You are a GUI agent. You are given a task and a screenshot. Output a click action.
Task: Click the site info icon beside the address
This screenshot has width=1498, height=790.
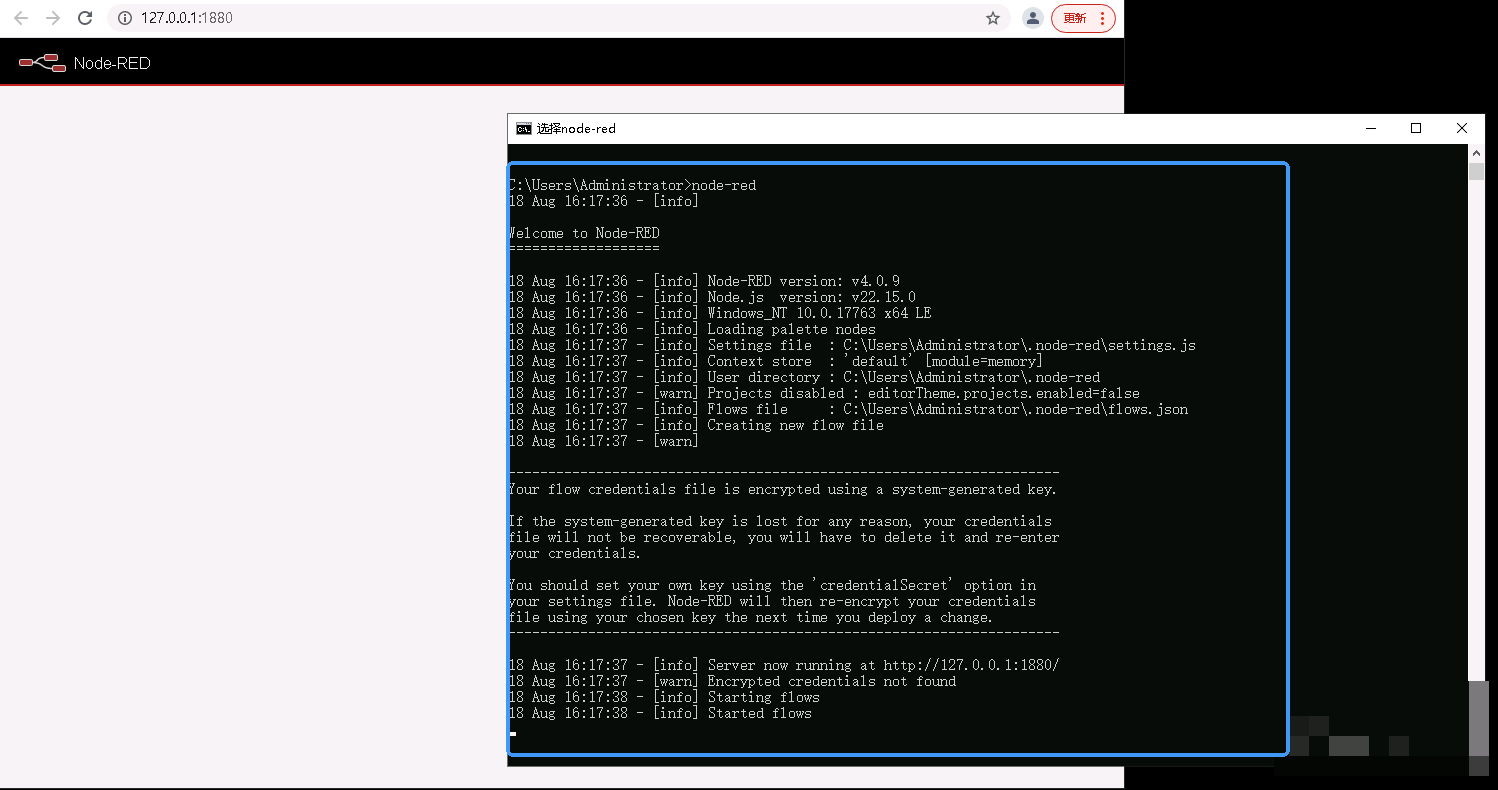125,18
